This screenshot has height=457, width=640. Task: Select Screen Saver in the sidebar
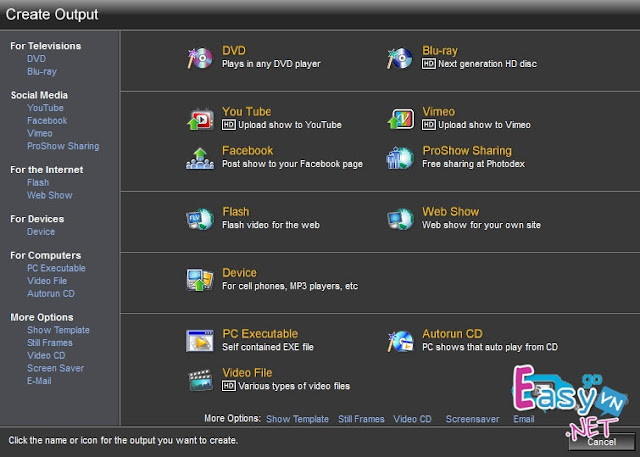(x=56, y=368)
